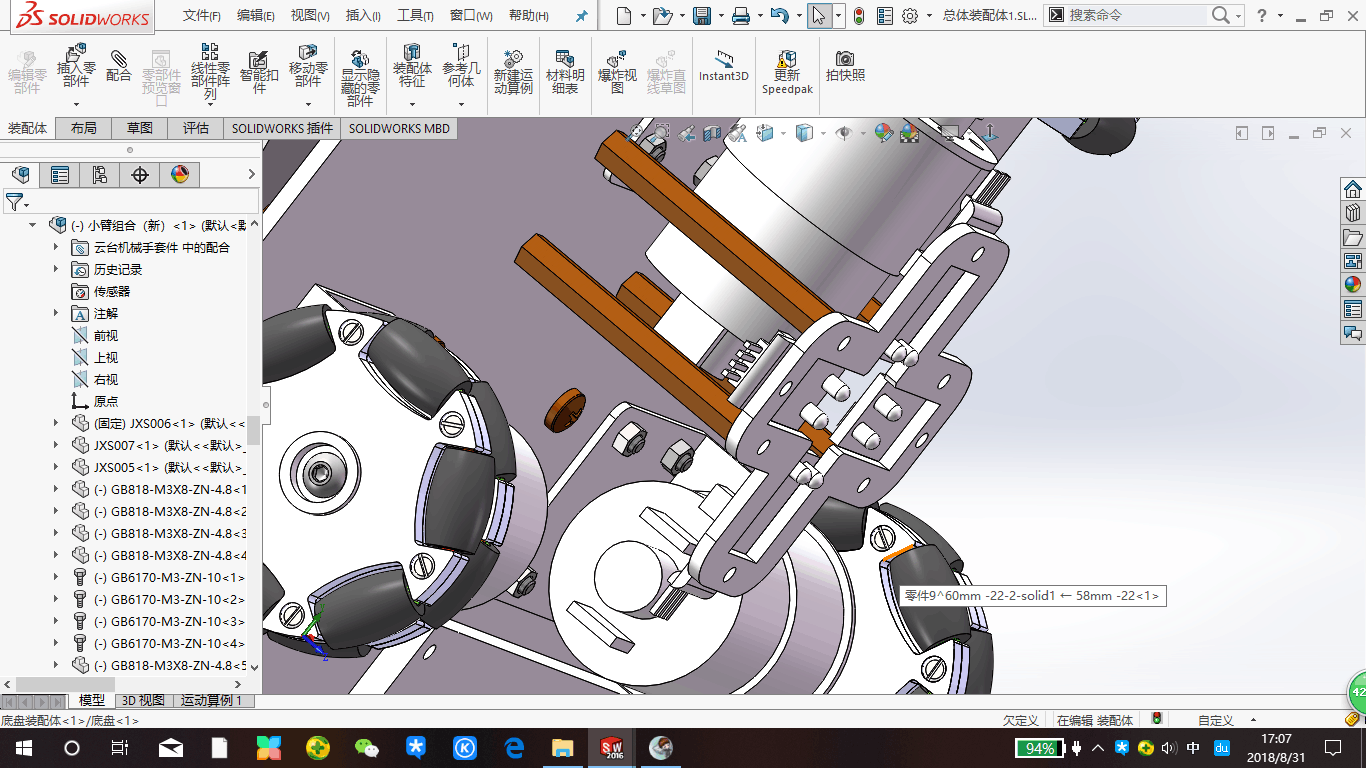The height and width of the screenshot is (768, 1366).
Task: Collapse the 小臂组合 (新) tree node
Action: point(33,225)
